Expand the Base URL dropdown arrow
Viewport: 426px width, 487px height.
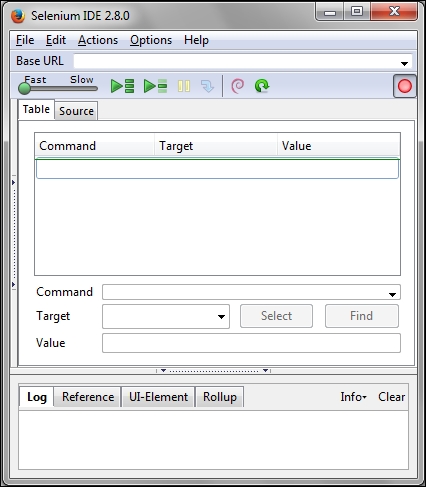pyautogui.click(x=404, y=63)
